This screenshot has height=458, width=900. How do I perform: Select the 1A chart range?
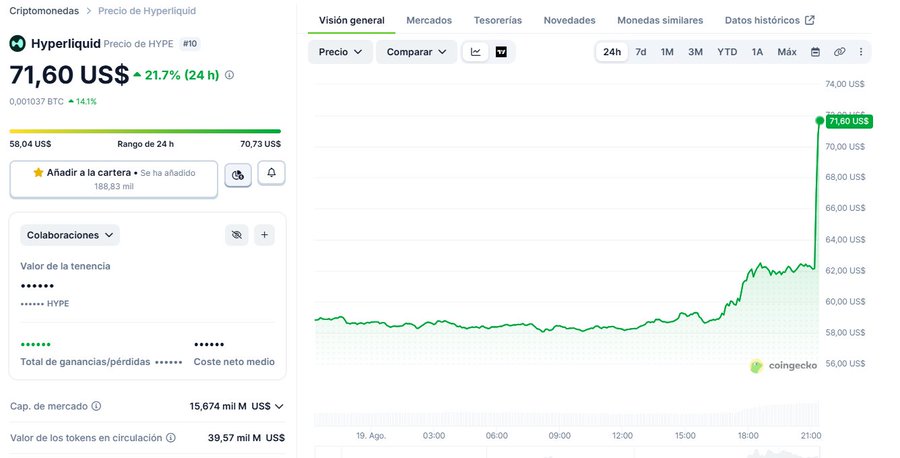758,52
